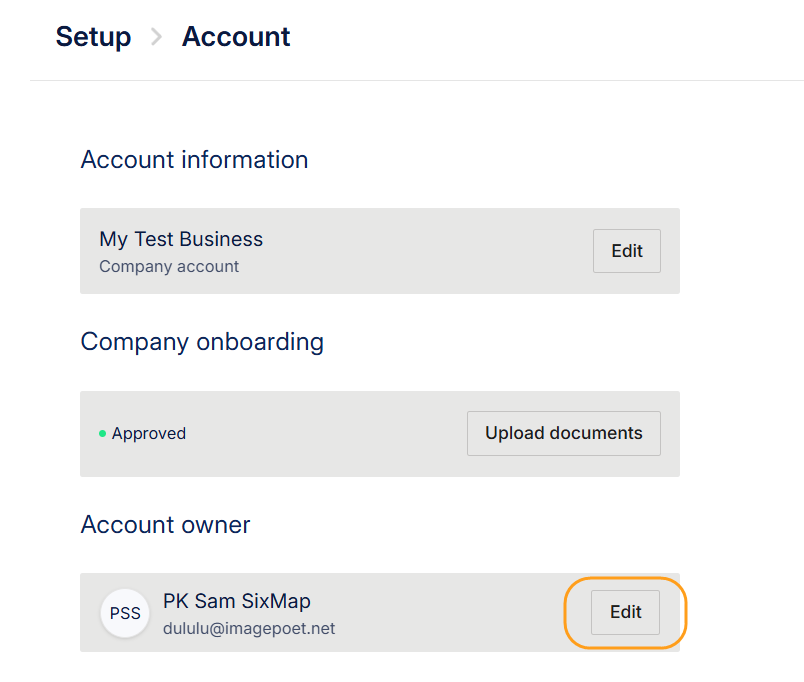Click the PSS avatar icon
This screenshot has width=804, height=682.
point(125,613)
